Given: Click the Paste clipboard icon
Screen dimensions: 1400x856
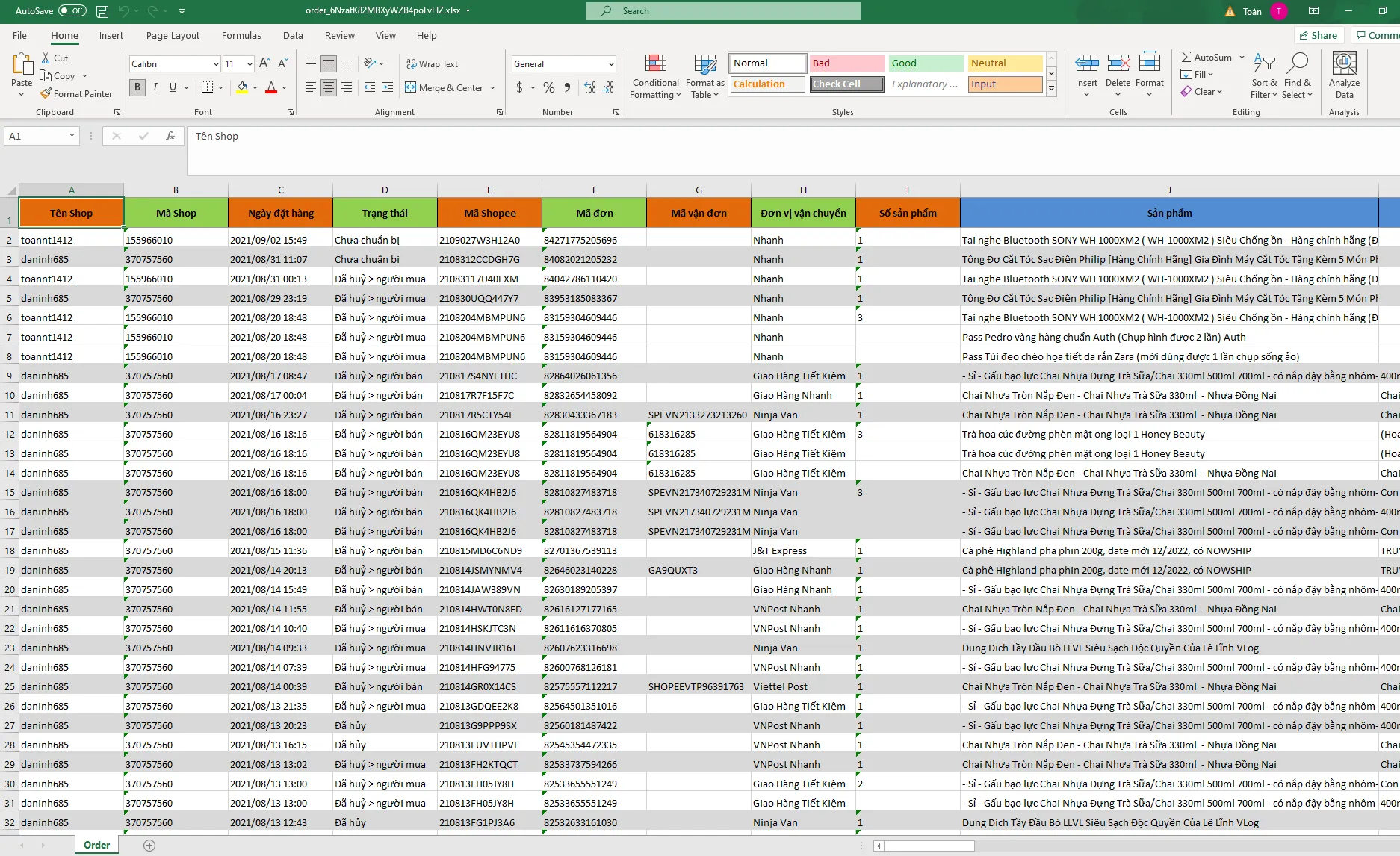Looking at the screenshot, I should [x=22, y=65].
